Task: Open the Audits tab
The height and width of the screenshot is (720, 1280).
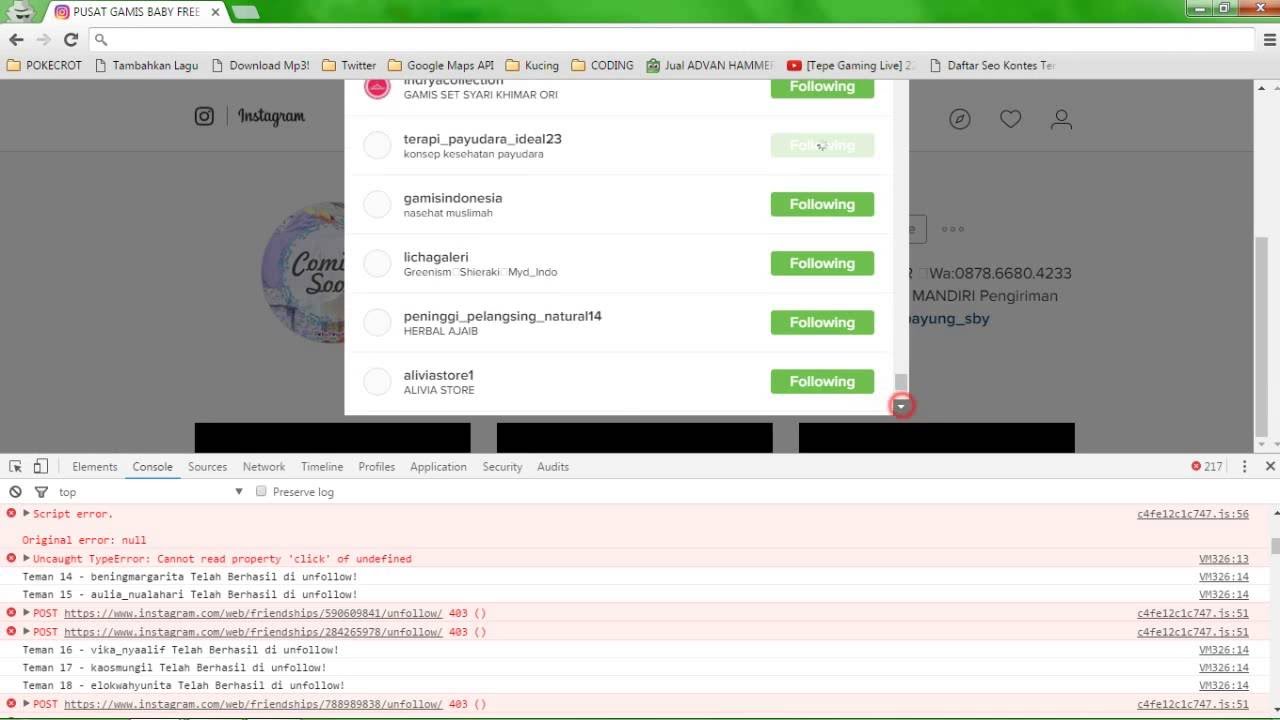Action: click(553, 466)
